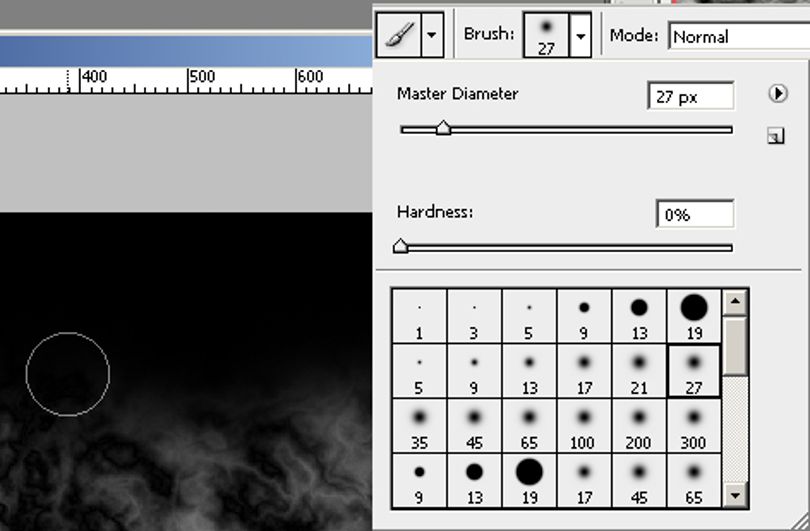Select the soft round 35 brush preset
810x531 pixels.
coord(419,426)
